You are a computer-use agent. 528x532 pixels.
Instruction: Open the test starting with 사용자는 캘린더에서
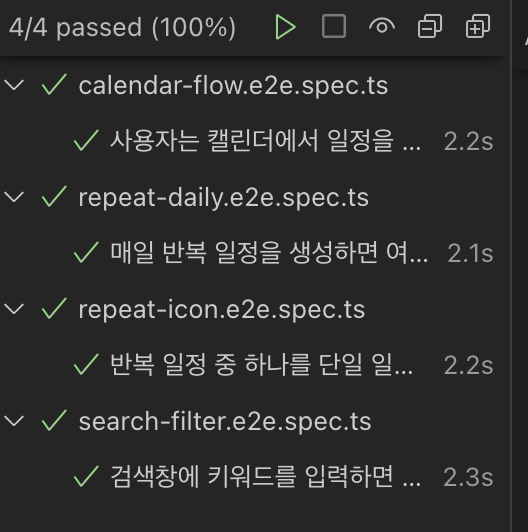point(265,141)
